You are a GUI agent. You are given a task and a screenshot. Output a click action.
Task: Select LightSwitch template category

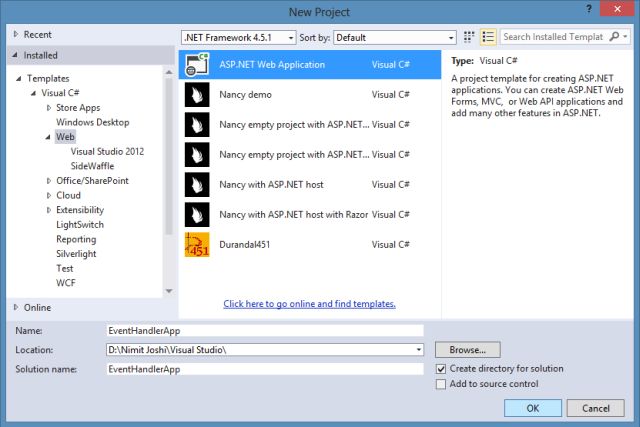pyautogui.click(x=80, y=225)
